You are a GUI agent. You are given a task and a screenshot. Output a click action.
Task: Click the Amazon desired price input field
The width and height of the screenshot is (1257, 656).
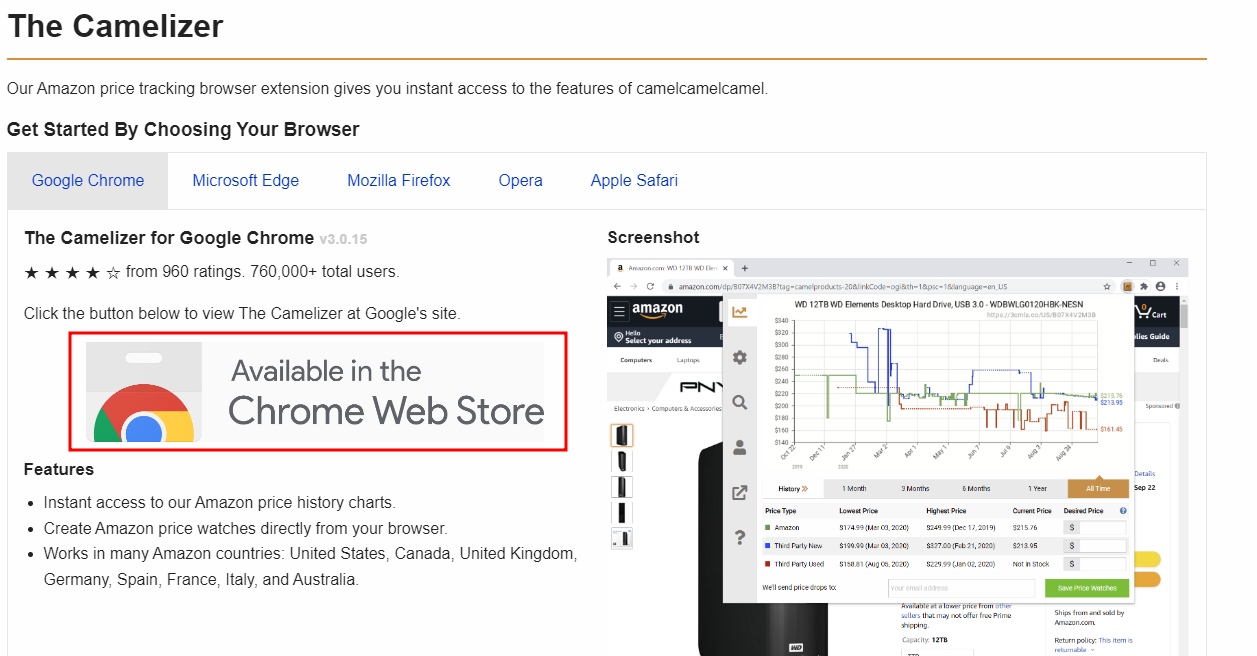click(1101, 527)
